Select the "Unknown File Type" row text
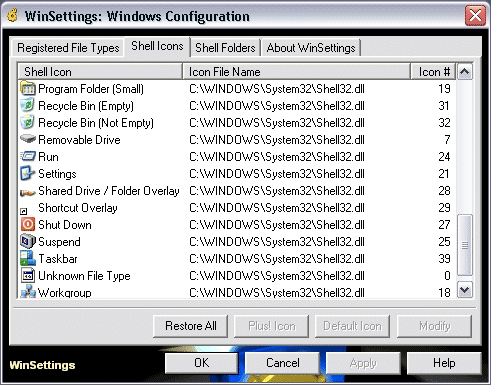Viewport: 491px width, 385px height. 84,276
